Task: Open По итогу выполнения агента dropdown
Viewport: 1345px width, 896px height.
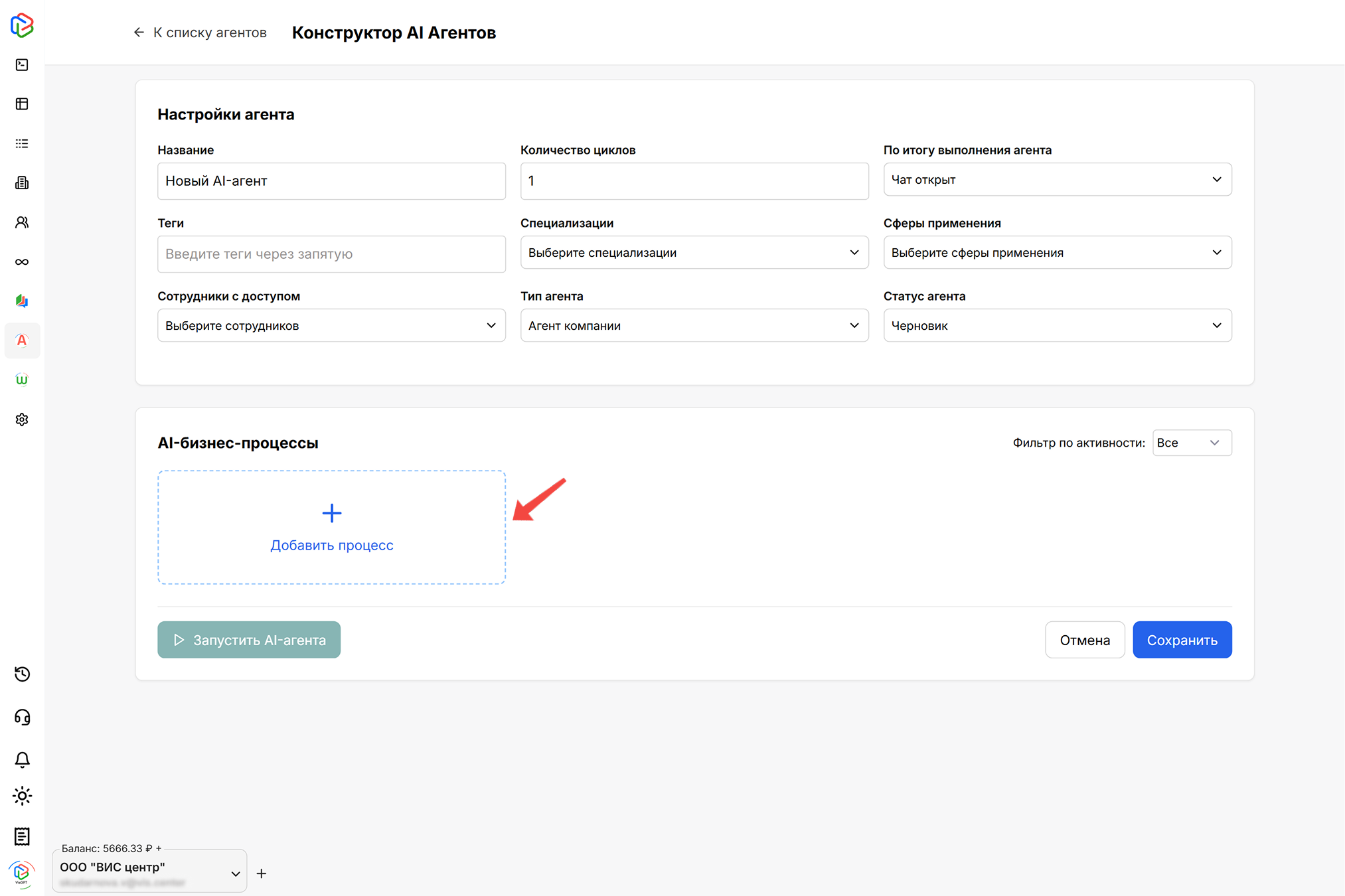Action: [1057, 180]
